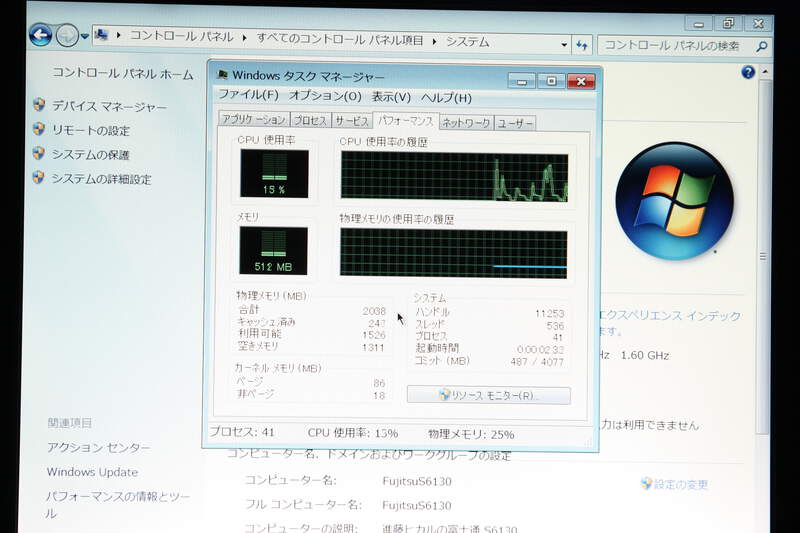Open the blue help question mark icon
The height and width of the screenshot is (533, 800).
[748, 72]
